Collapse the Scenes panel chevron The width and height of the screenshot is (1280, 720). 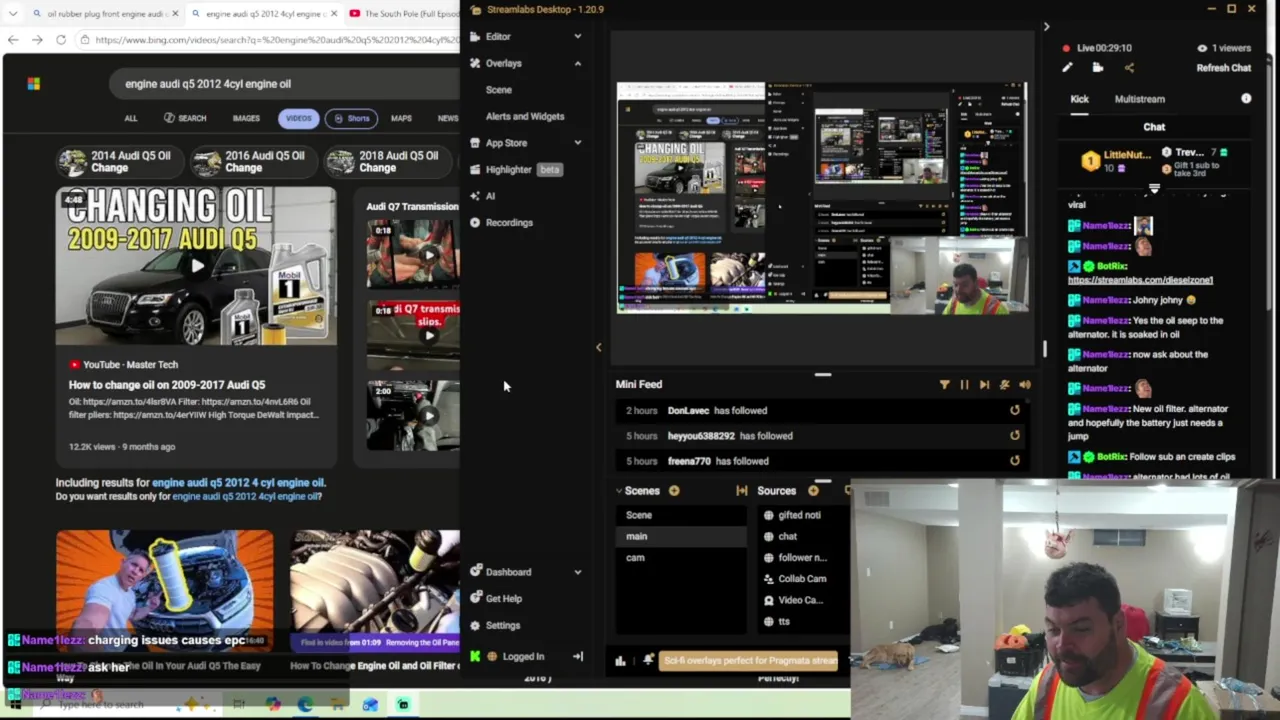tap(619, 491)
